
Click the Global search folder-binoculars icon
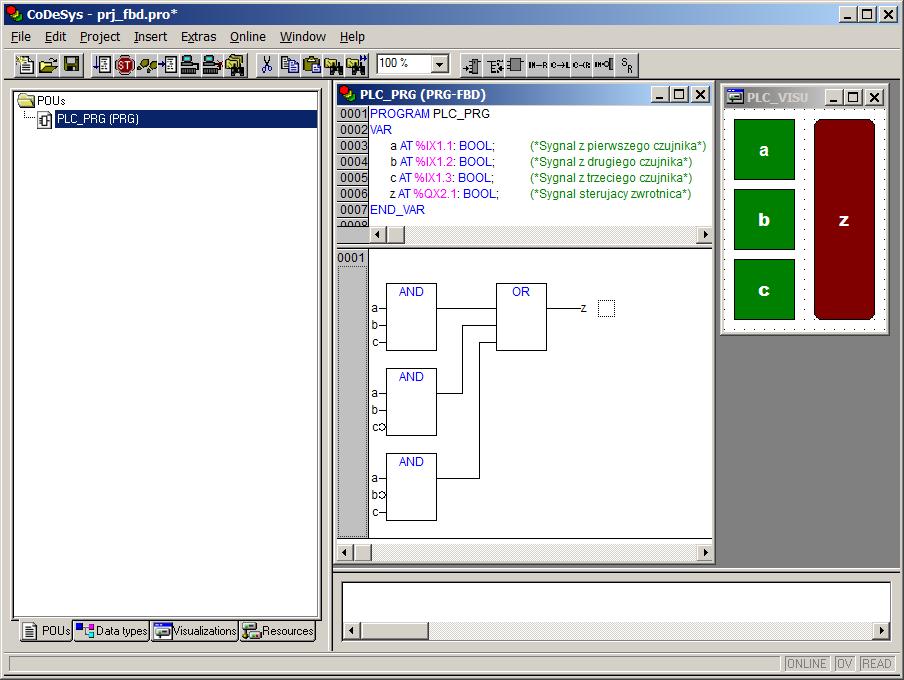coord(235,65)
